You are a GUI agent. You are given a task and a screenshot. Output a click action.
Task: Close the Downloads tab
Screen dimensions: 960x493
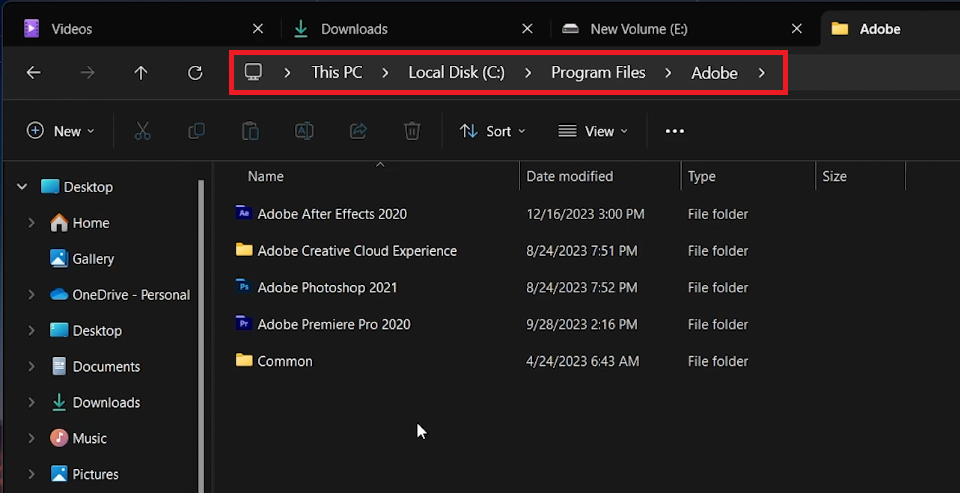click(x=527, y=29)
